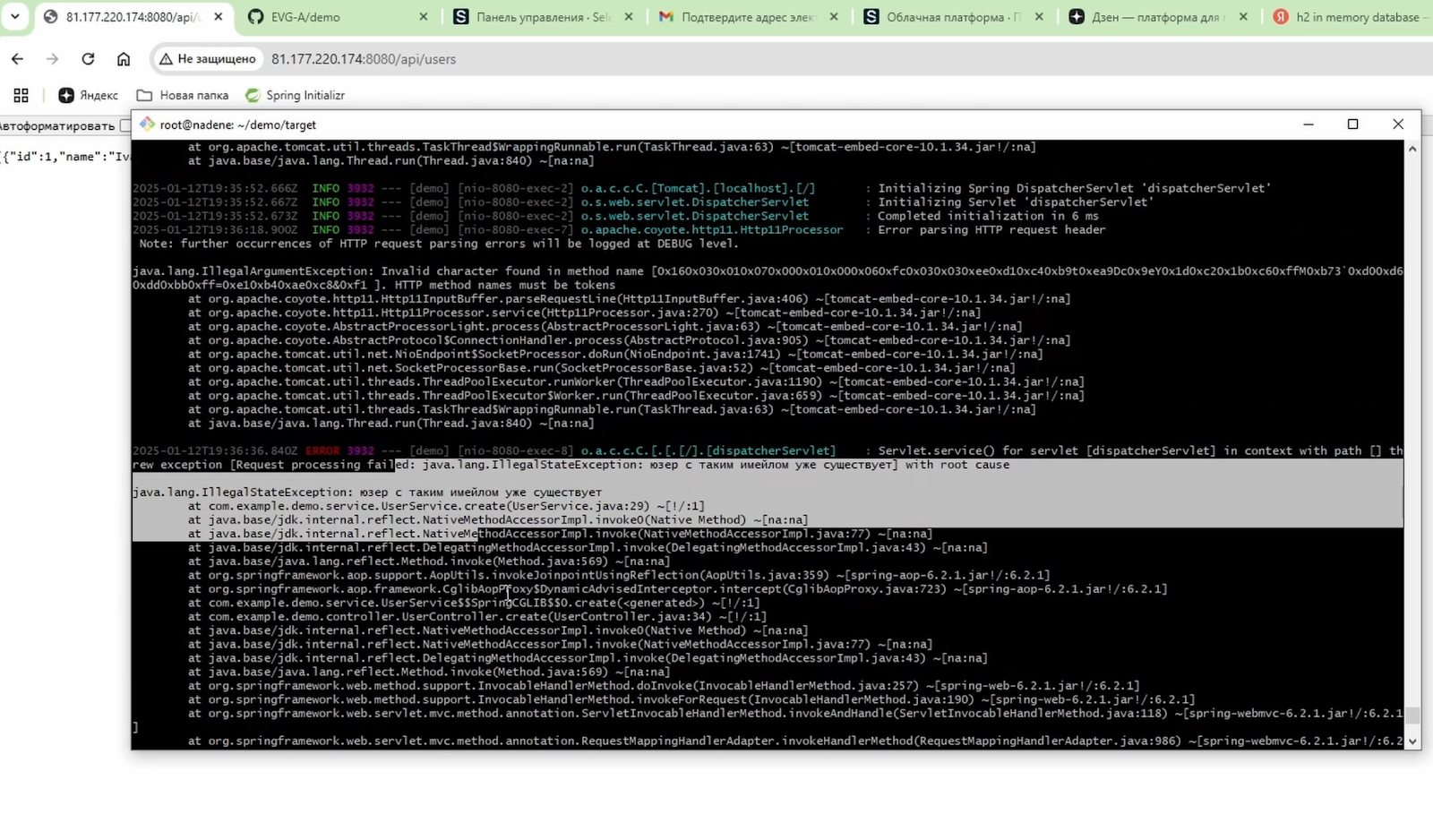Click the Не защищено site security indicator
The image size is (1433, 840).
click(208, 59)
